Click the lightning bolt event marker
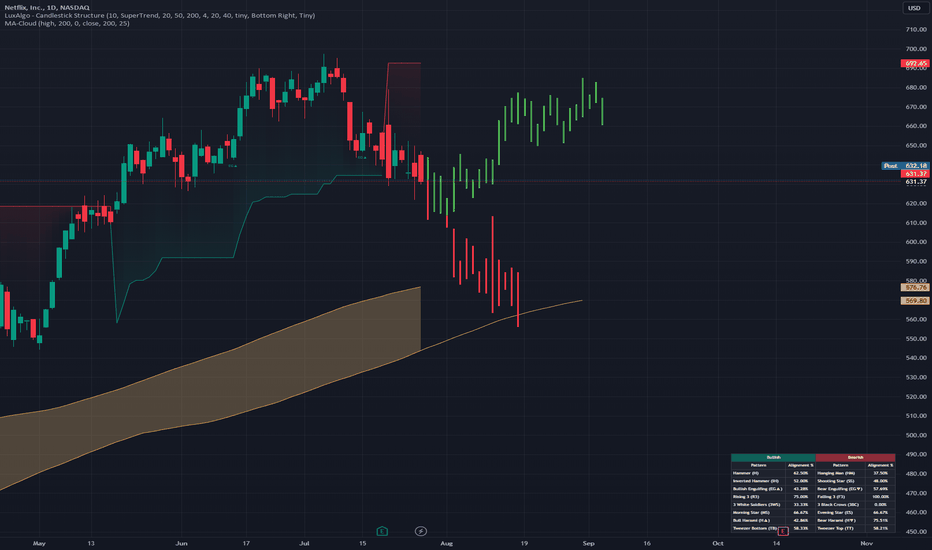 click(420, 531)
